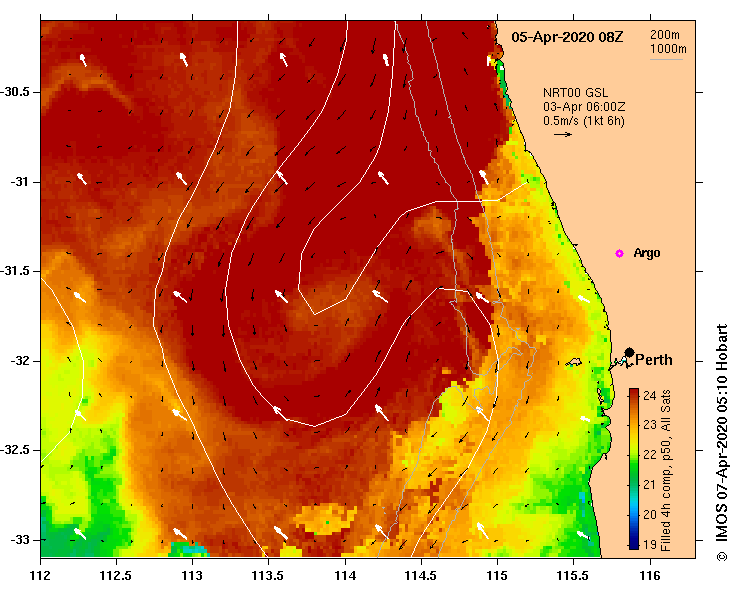739x592 pixels.
Task: Click the 0.5m/s (1kt 6h) scale text
Action: click(583, 121)
